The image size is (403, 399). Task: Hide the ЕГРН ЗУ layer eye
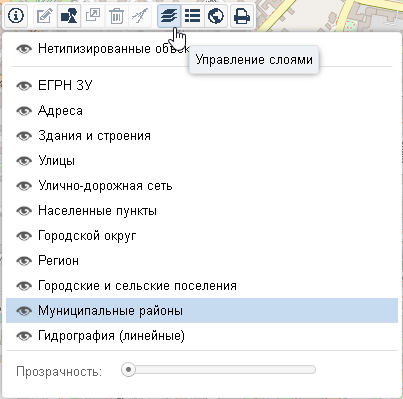tap(24, 86)
